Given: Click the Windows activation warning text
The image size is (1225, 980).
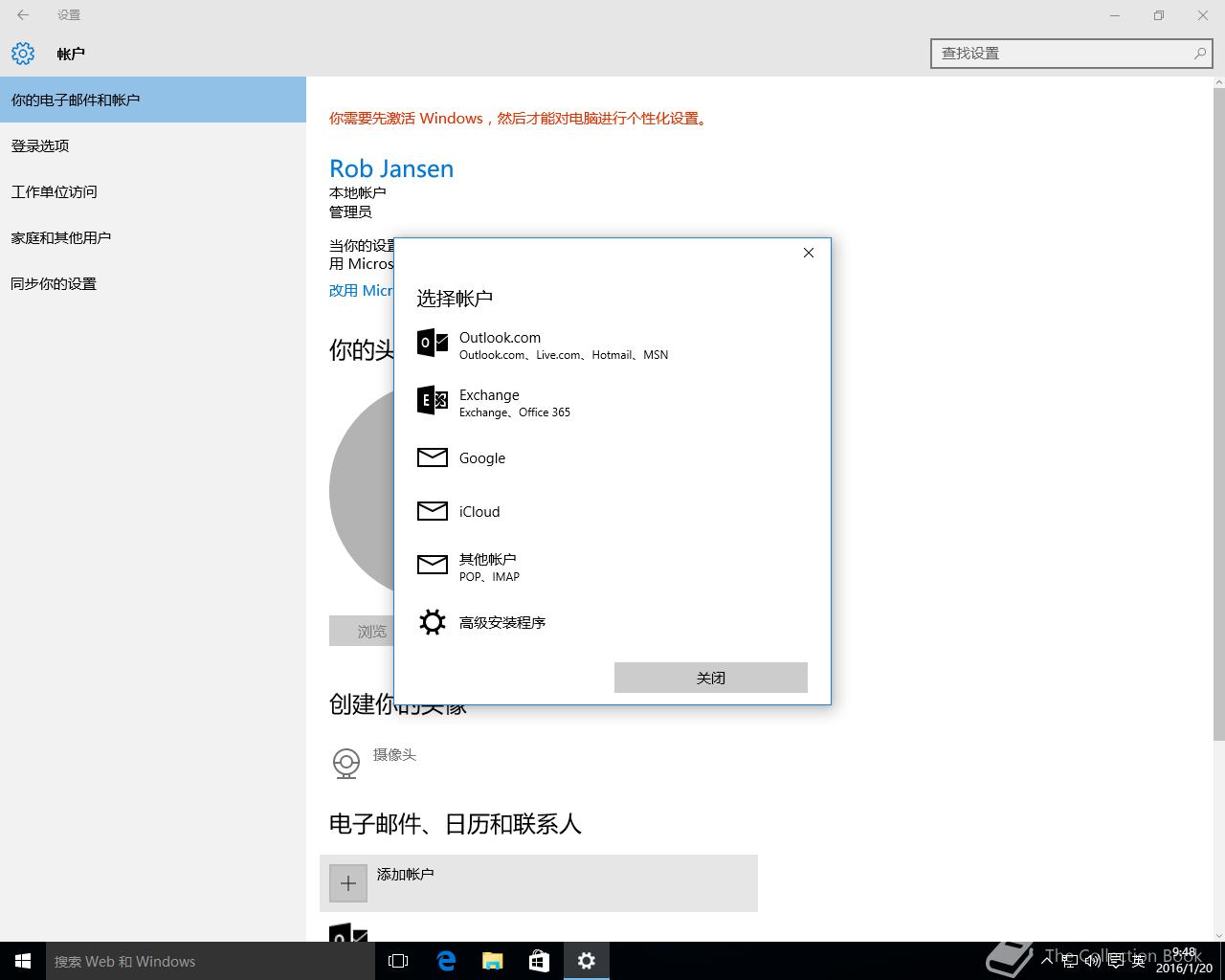Looking at the screenshot, I should click(521, 119).
